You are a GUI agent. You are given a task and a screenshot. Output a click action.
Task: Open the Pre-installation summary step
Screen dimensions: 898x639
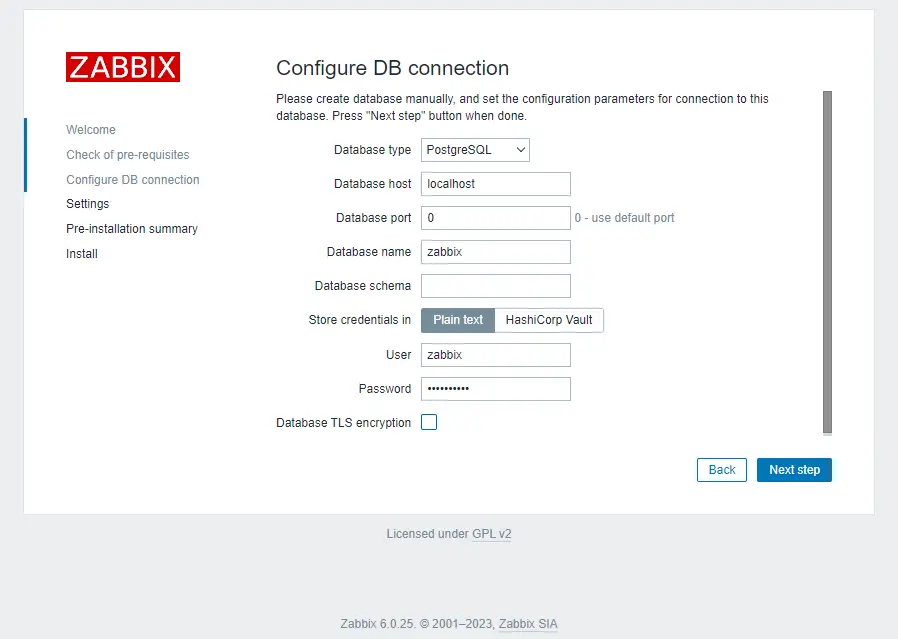click(x=131, y=228)
